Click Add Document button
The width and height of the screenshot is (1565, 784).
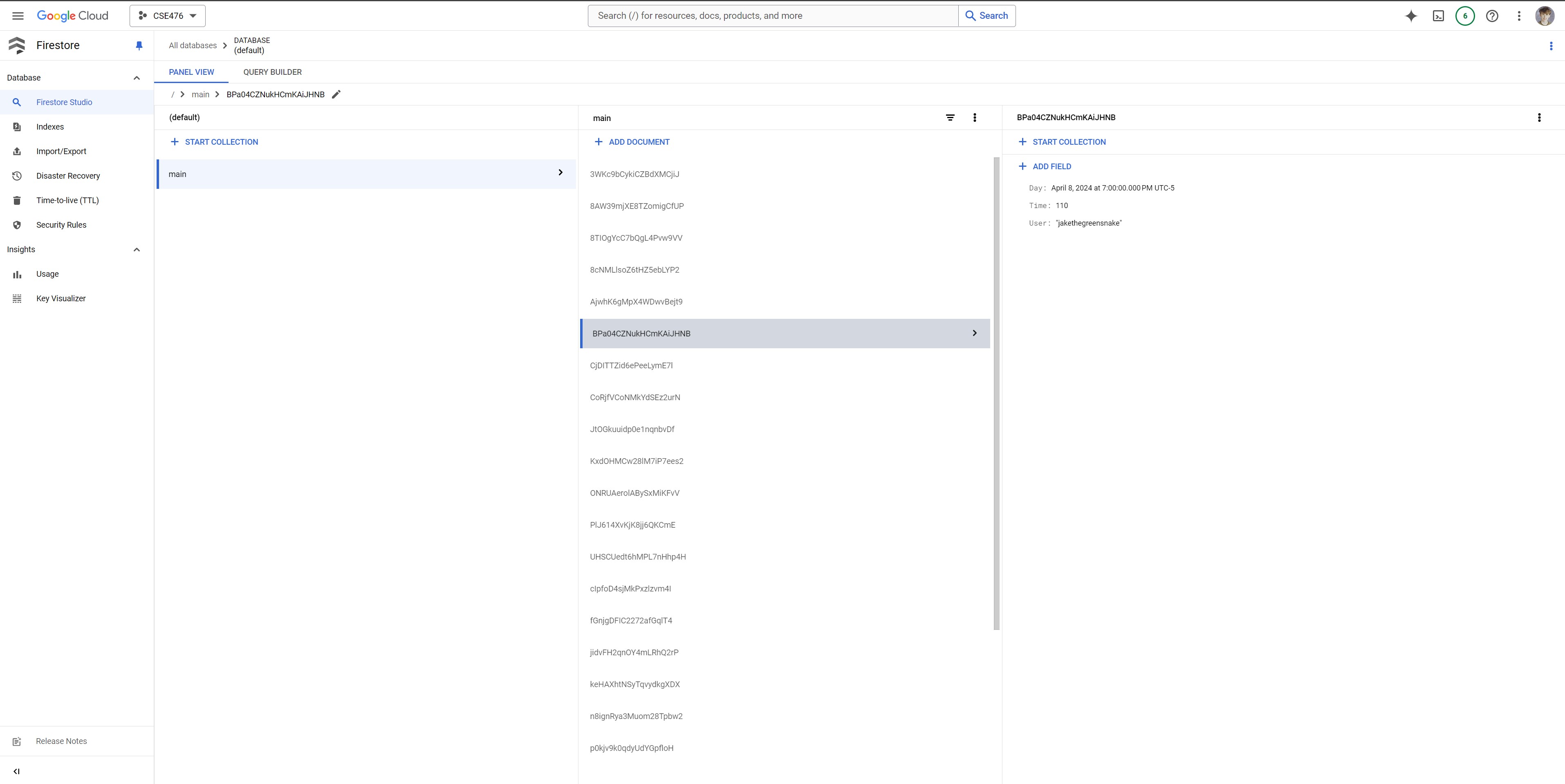(x=632, y=142)
